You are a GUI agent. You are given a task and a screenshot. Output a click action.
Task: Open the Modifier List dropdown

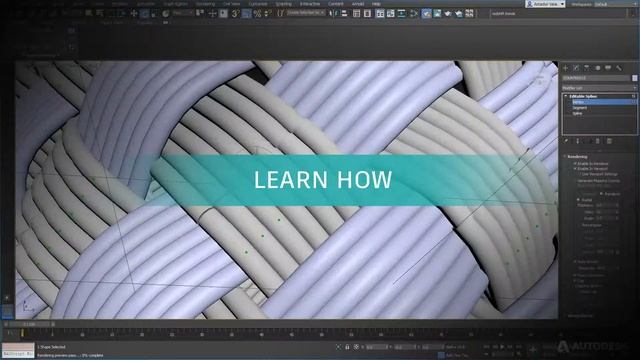point(599,88)
